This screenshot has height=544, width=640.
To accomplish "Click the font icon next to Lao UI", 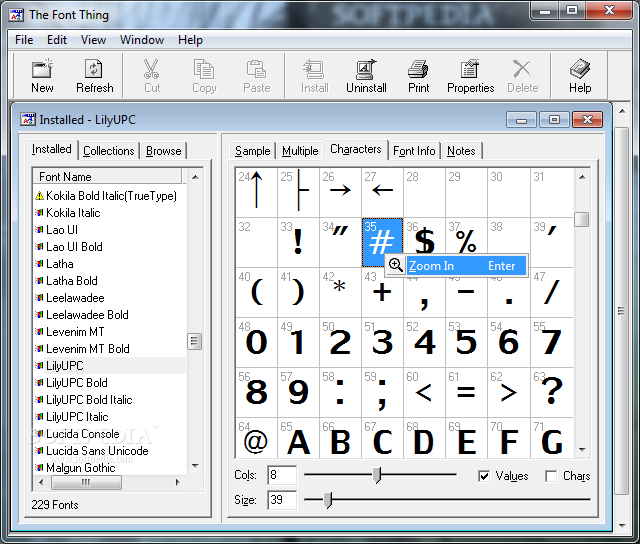I will click(39, 230).
